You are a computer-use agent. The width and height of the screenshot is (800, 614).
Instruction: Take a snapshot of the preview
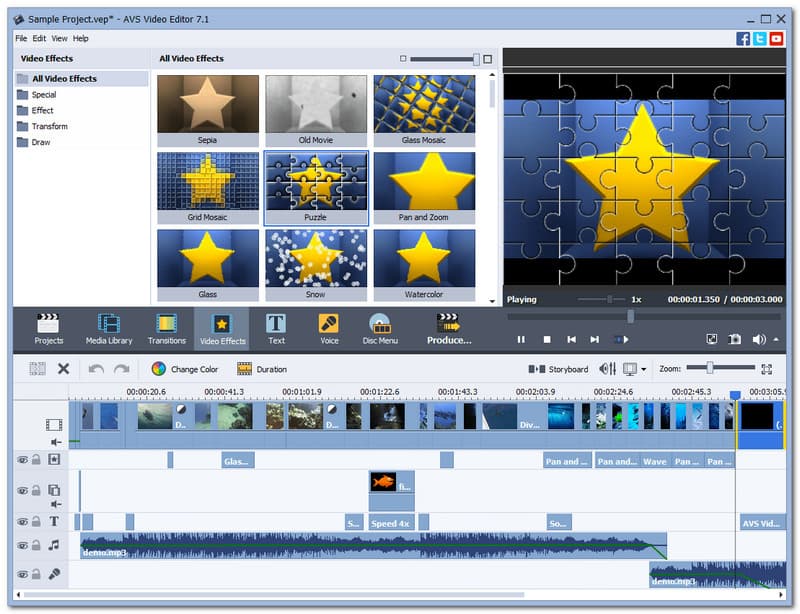(735, 339)
